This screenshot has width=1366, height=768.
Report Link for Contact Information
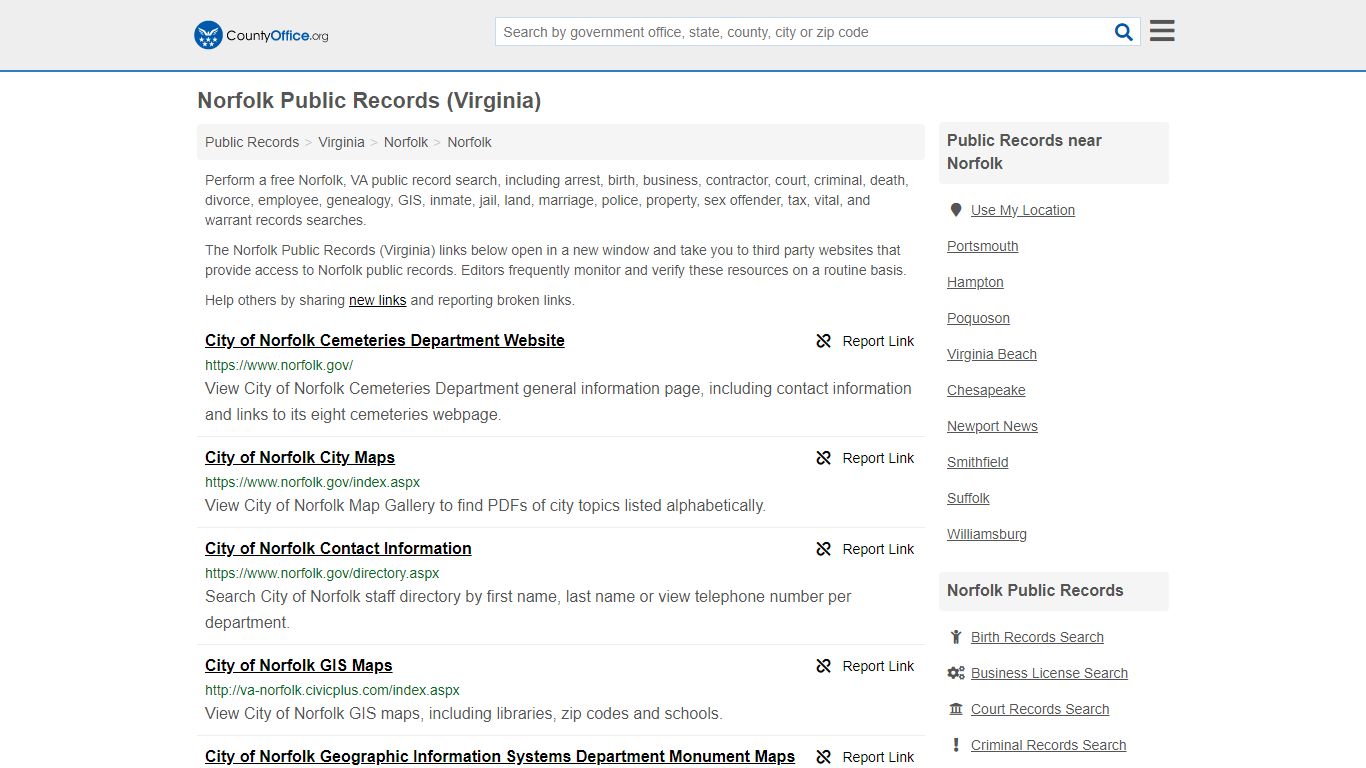pyautogui.click(x=865, y=549)
